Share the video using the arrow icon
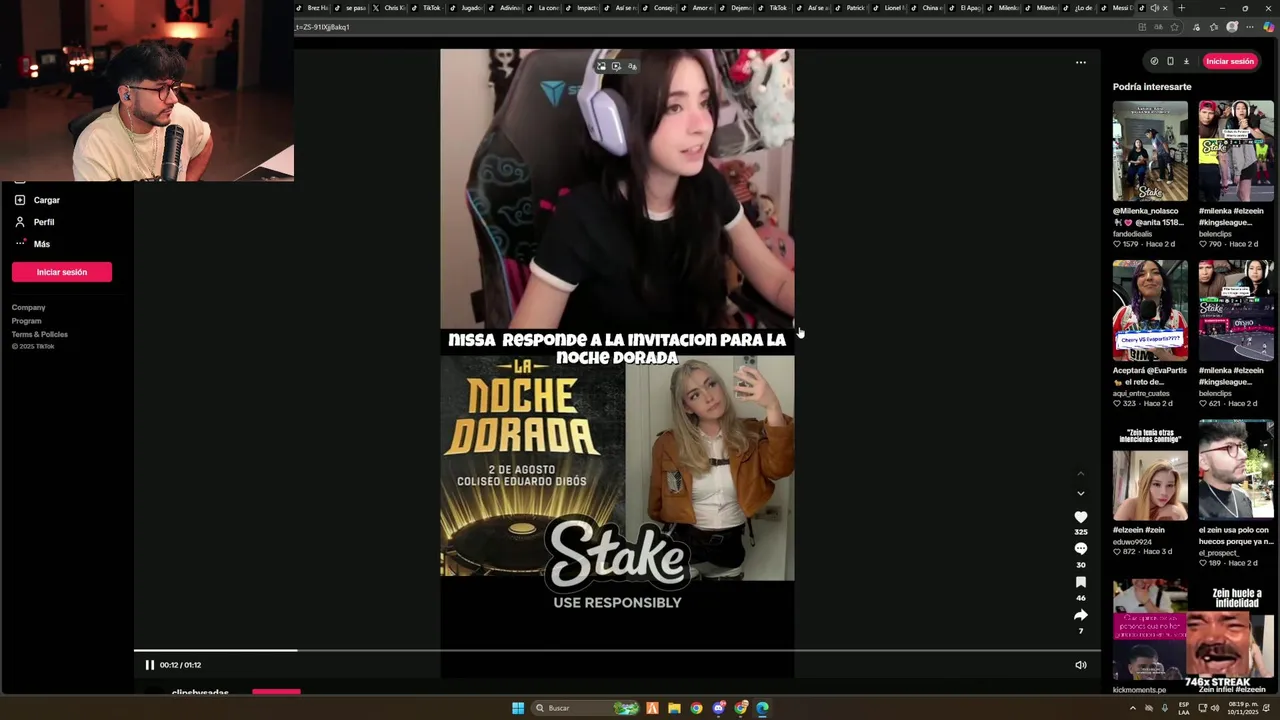The image size is (1280, 720). (x=1080, y=615)
